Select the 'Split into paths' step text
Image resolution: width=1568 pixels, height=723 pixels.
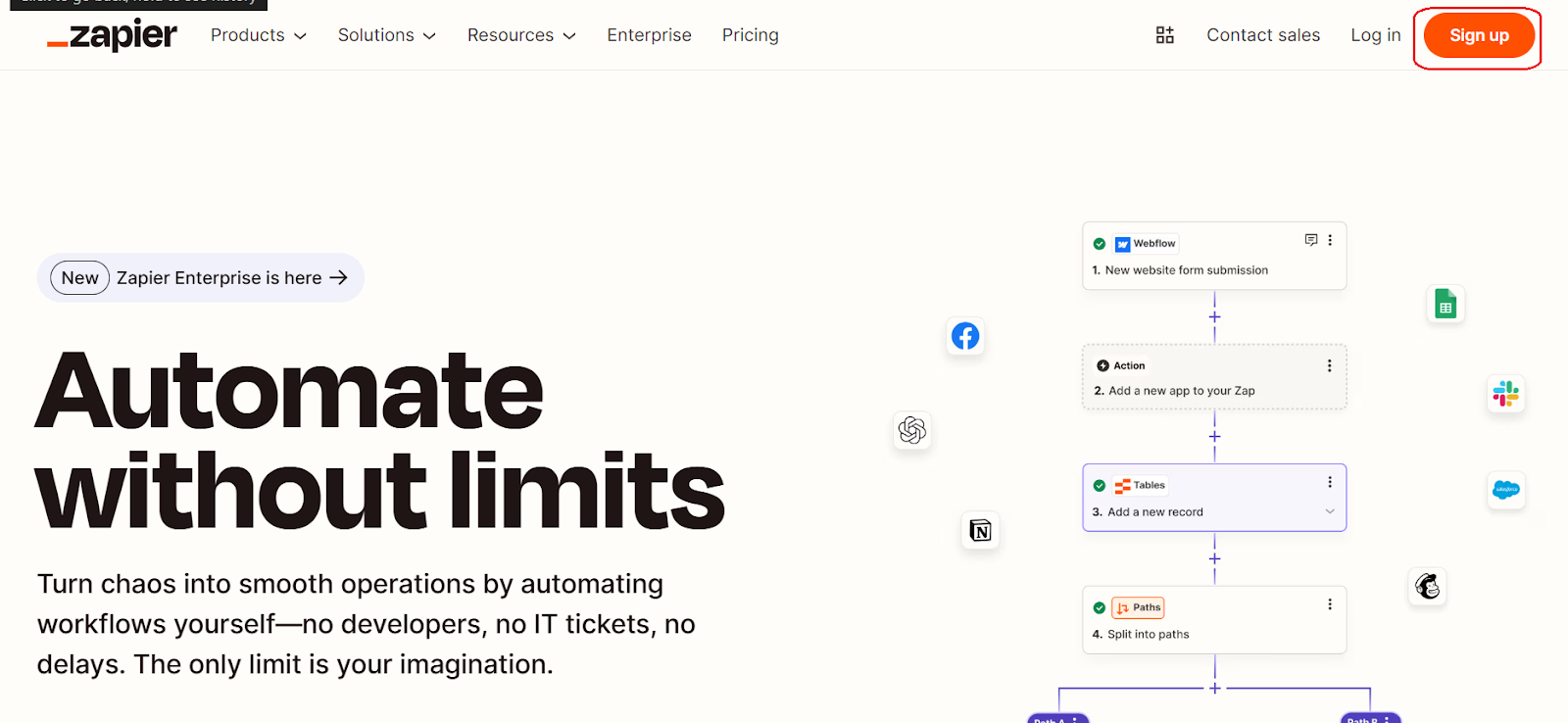coord(1149,635)
